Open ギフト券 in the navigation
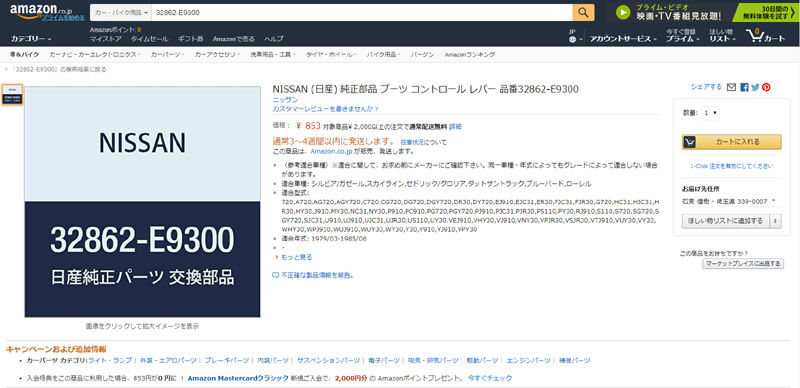 coord(190,39)
